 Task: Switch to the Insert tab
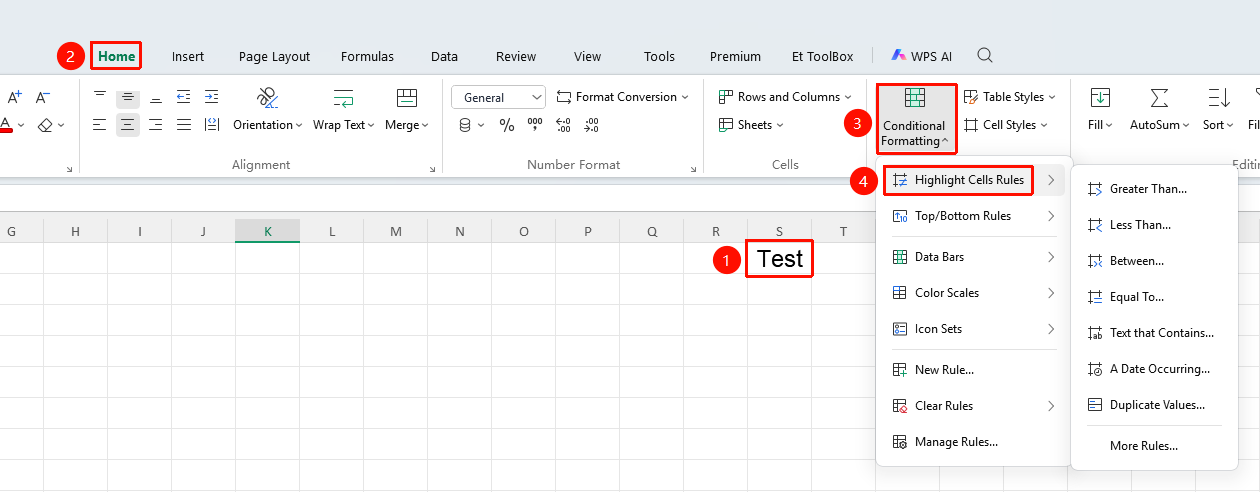[188, 57]
